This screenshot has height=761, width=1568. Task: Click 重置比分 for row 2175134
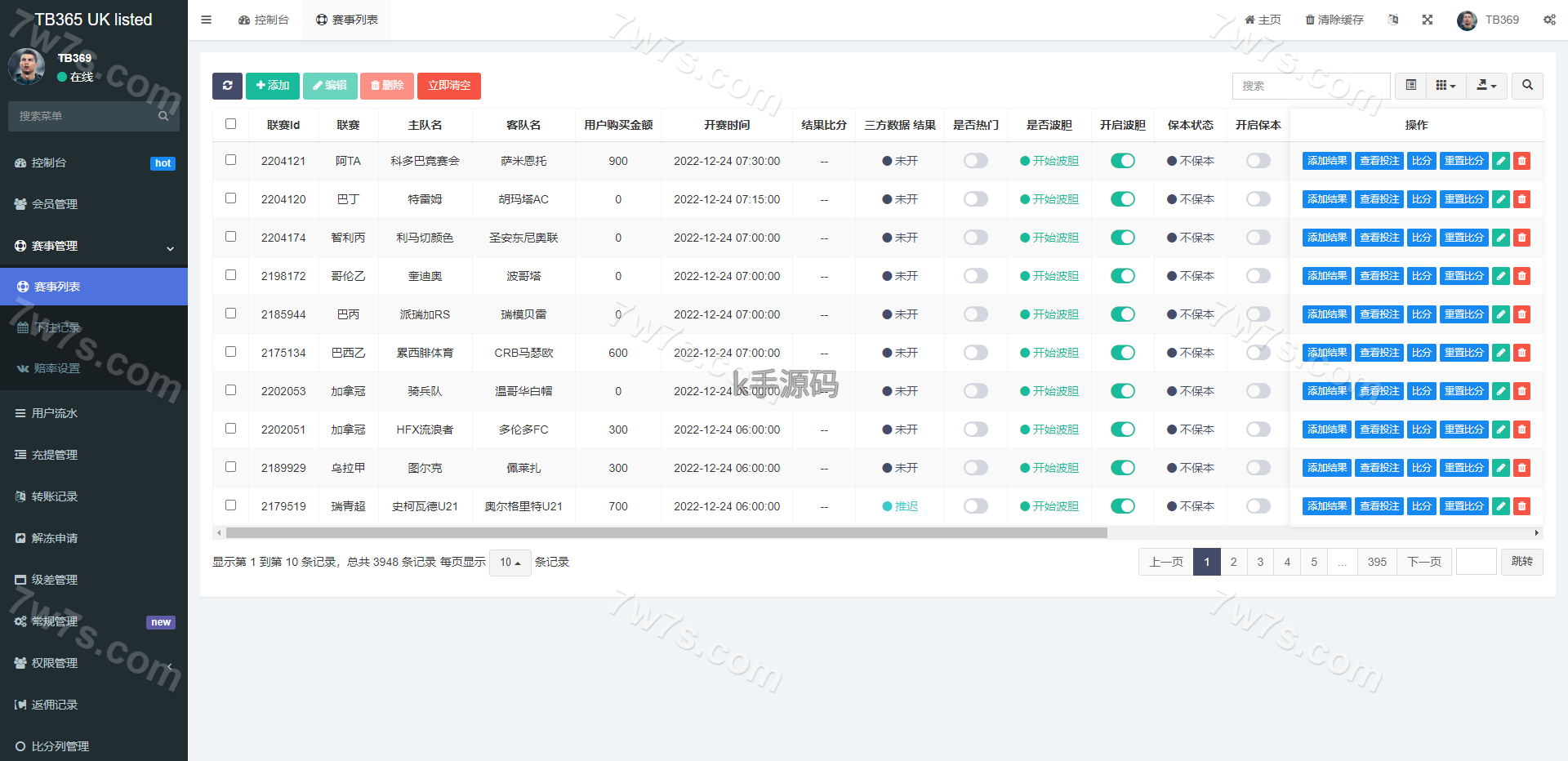pos(1464,353)
